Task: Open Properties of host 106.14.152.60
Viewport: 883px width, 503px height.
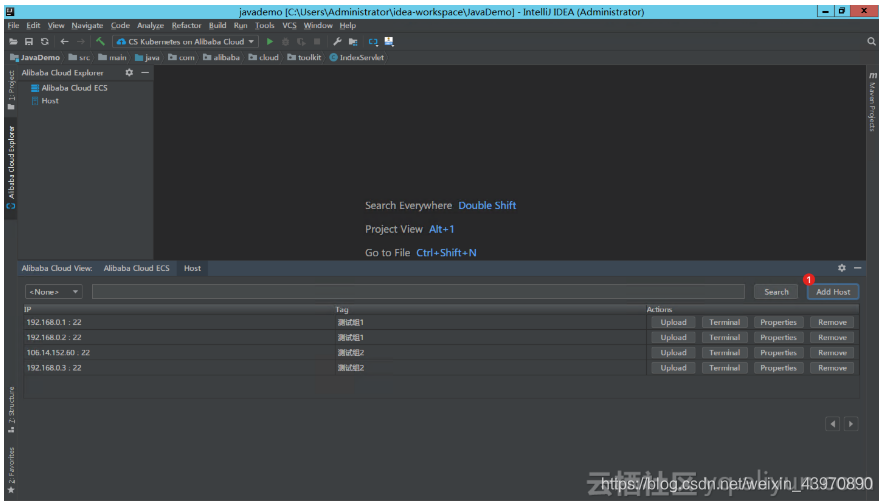Action: click(778, 353)
